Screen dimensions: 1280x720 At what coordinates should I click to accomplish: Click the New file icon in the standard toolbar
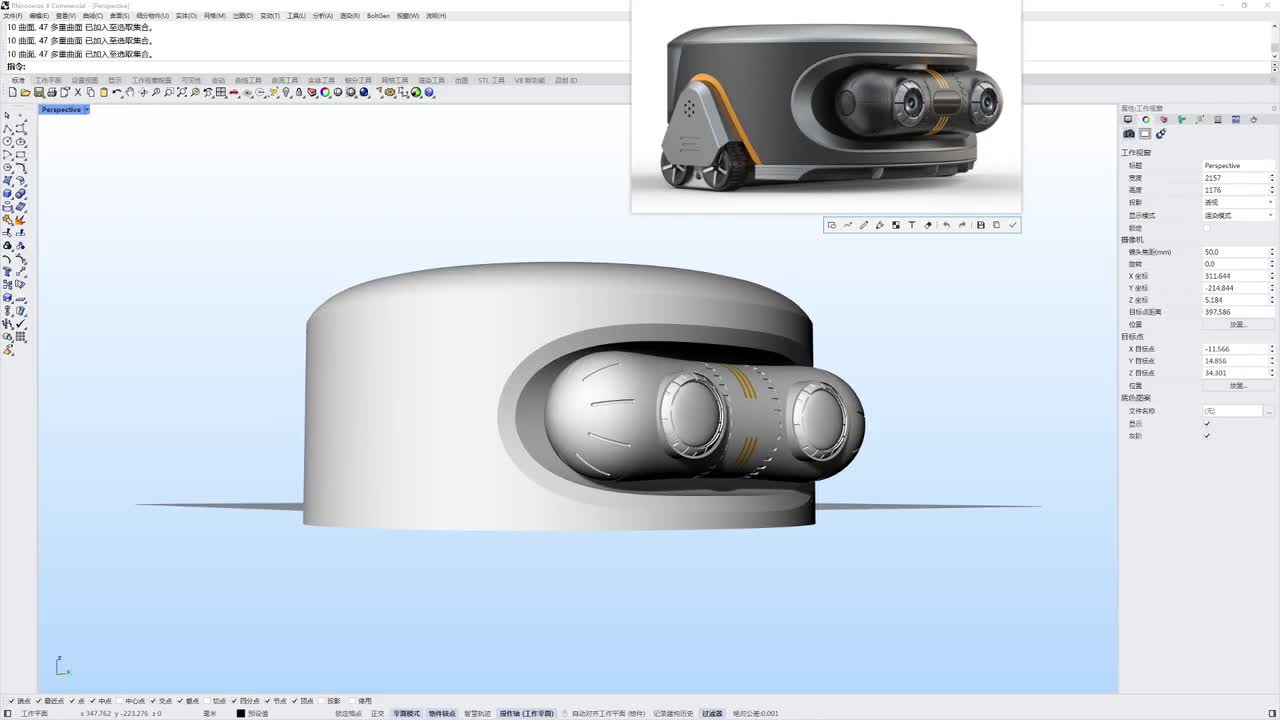tap(12, 93)
